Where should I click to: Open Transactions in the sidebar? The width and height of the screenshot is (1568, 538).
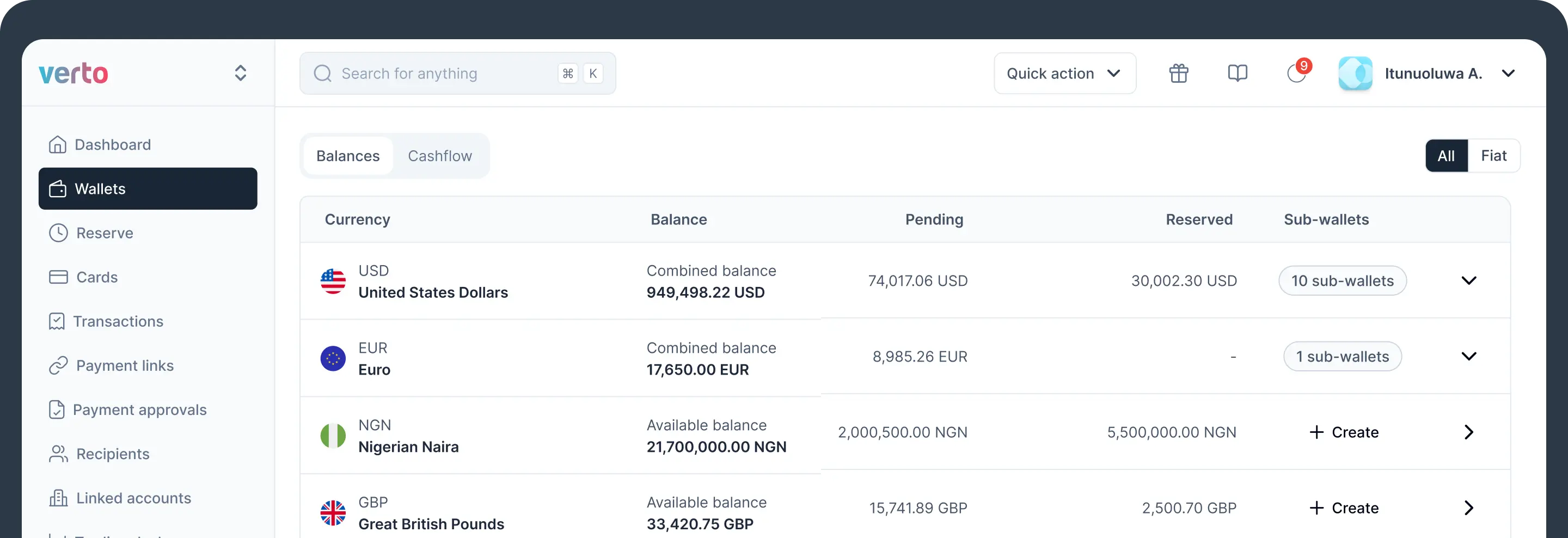[118, 321]
